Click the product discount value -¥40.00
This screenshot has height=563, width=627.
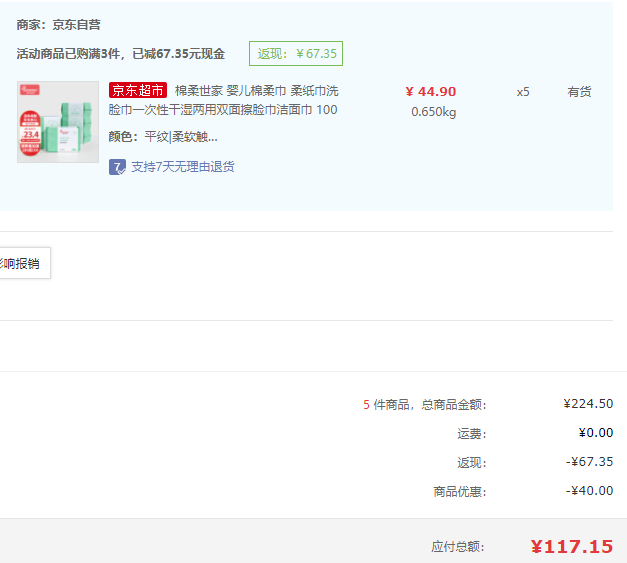click(589, 491)
